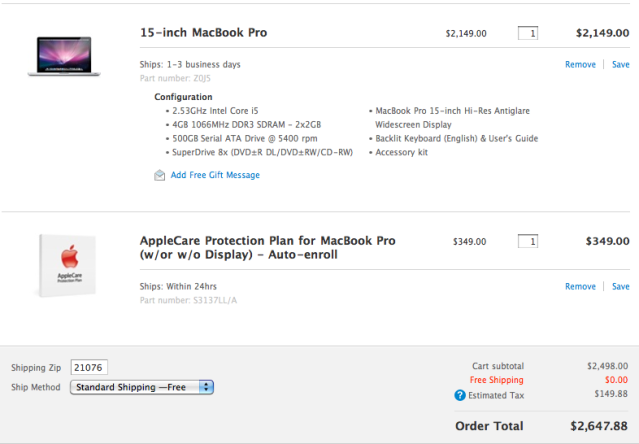Click the Ship Method dropdown arrow stepper
The image size is (639, 444).
(206, 387)
